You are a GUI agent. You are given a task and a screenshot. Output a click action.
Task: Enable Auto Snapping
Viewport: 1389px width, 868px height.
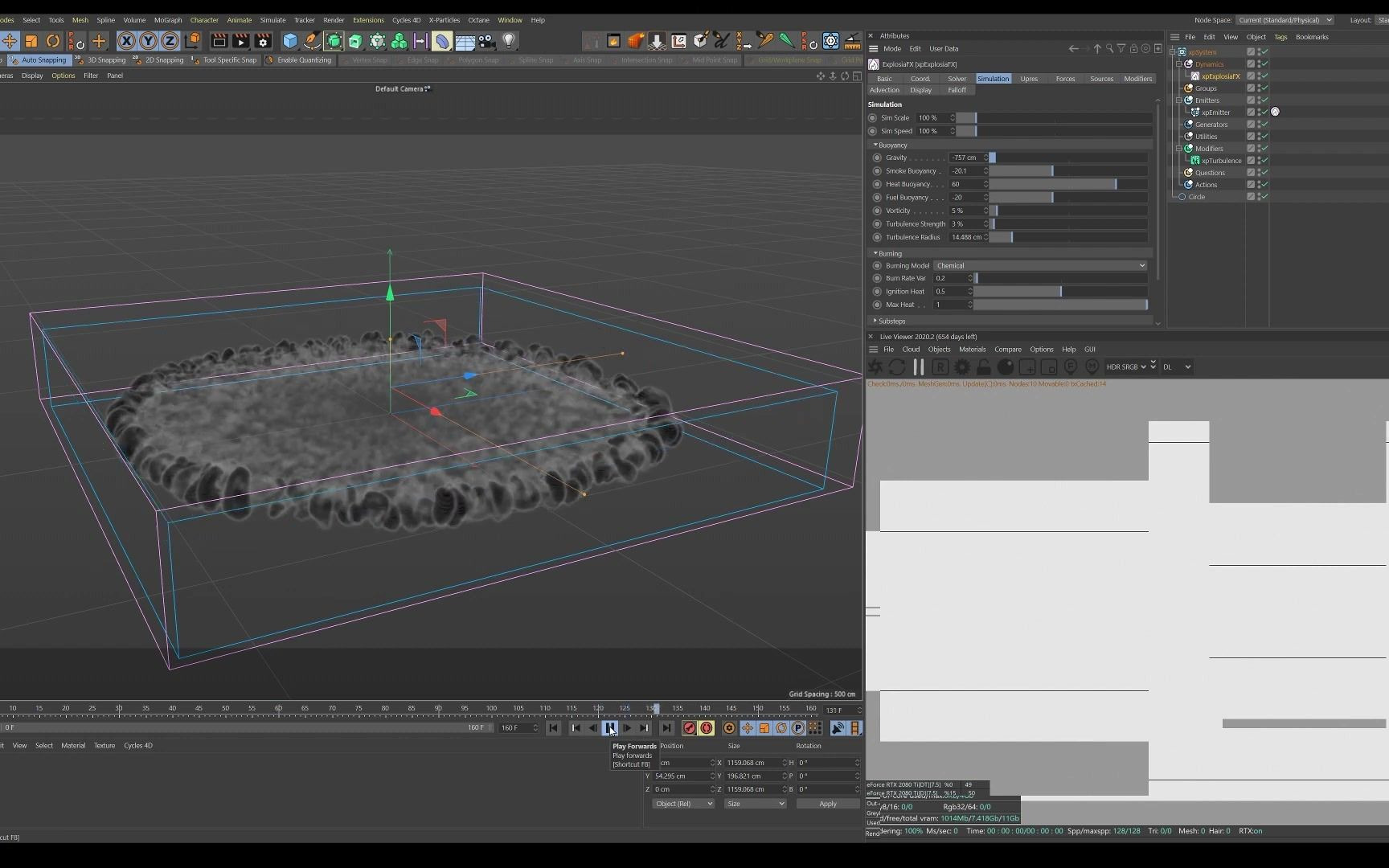click(38, 60)
